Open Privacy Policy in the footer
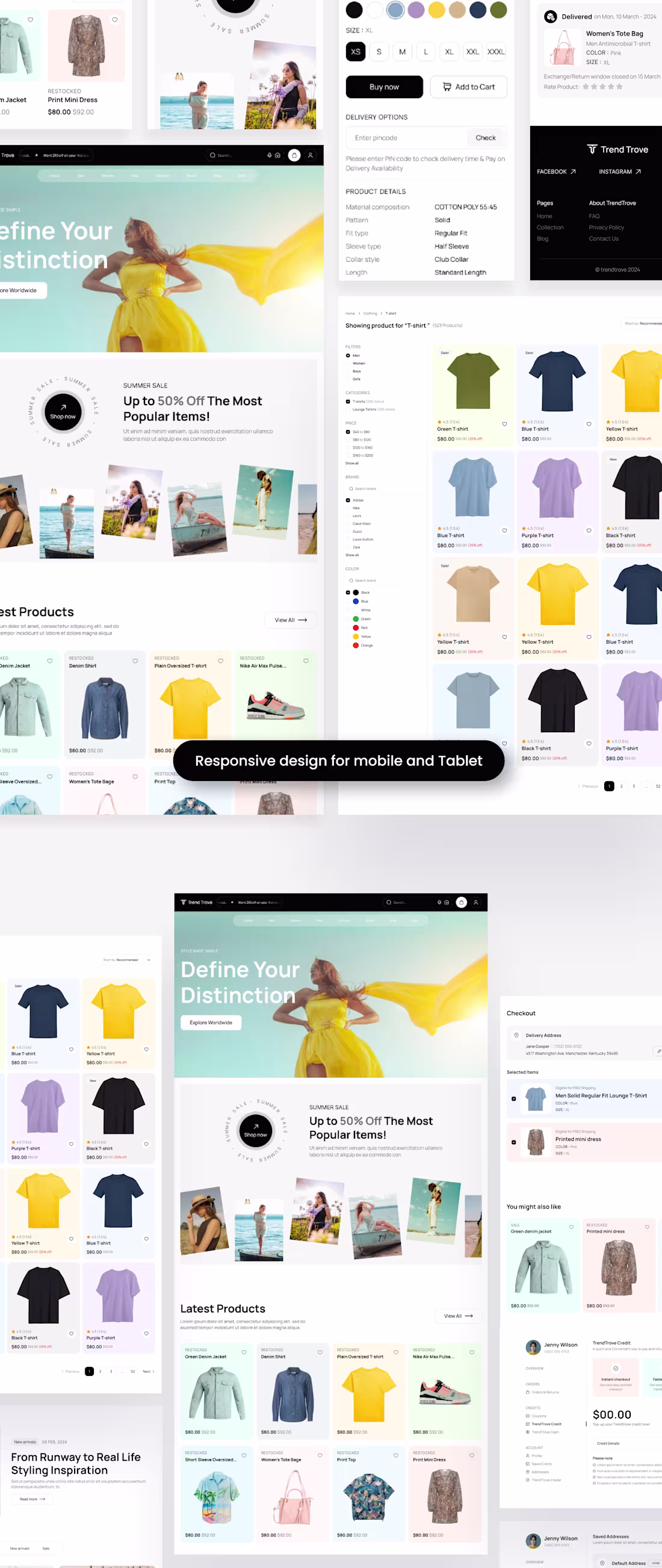The height and width of the screenshot is (1568, 662). tap(606, 228)
